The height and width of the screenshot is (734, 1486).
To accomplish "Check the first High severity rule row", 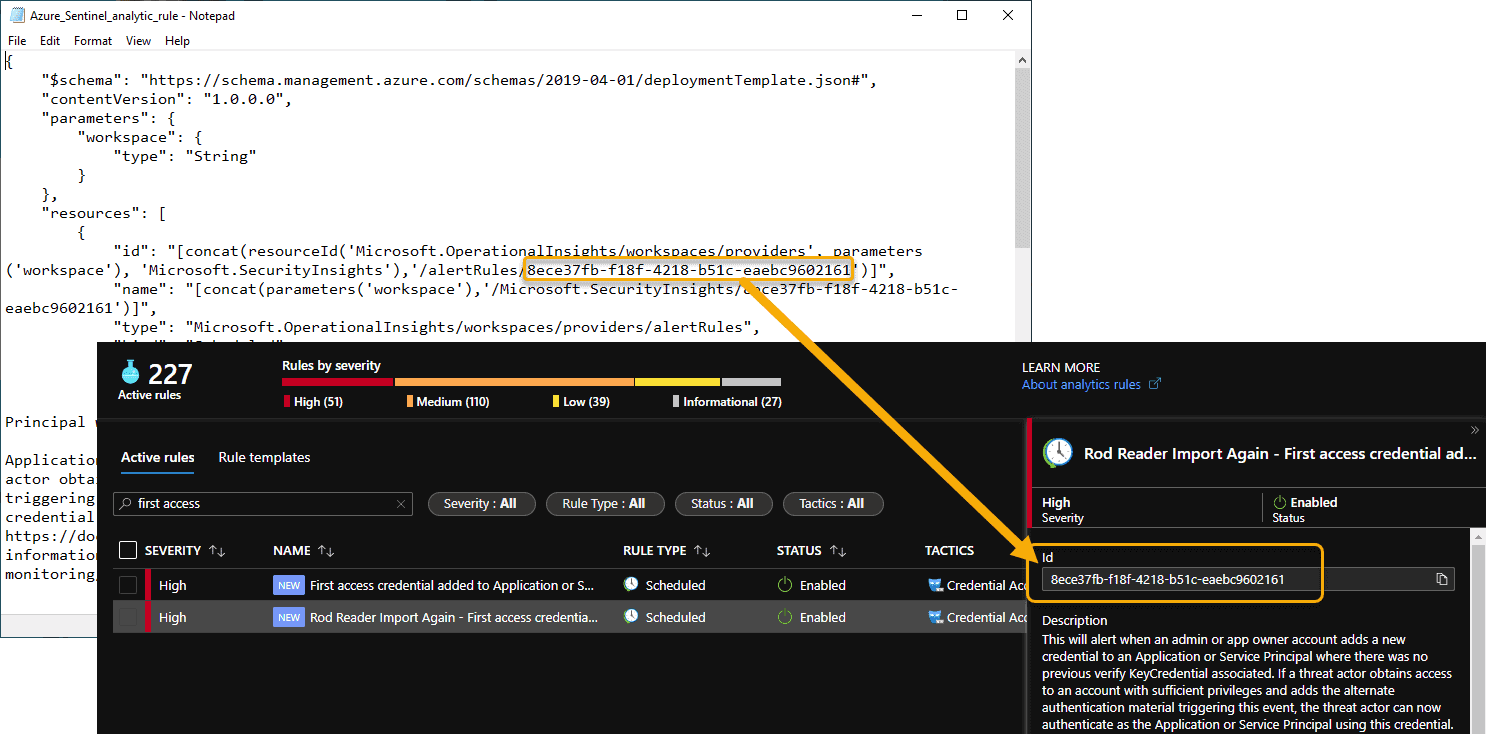I will [x=128, y=585].
